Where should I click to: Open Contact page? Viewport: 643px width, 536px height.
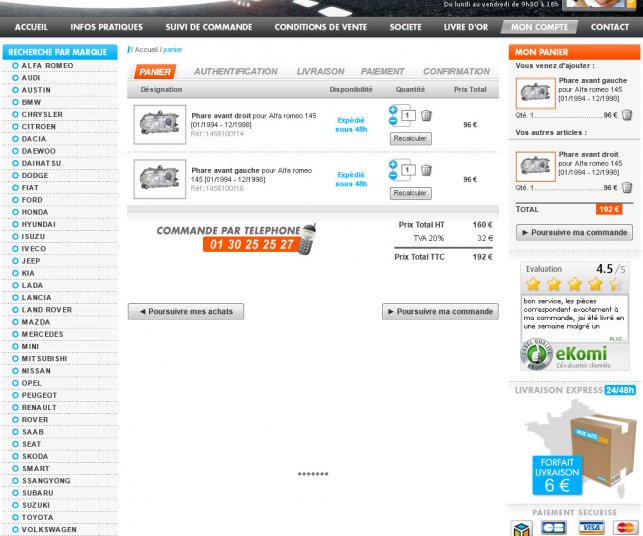[x=610, y=27]
